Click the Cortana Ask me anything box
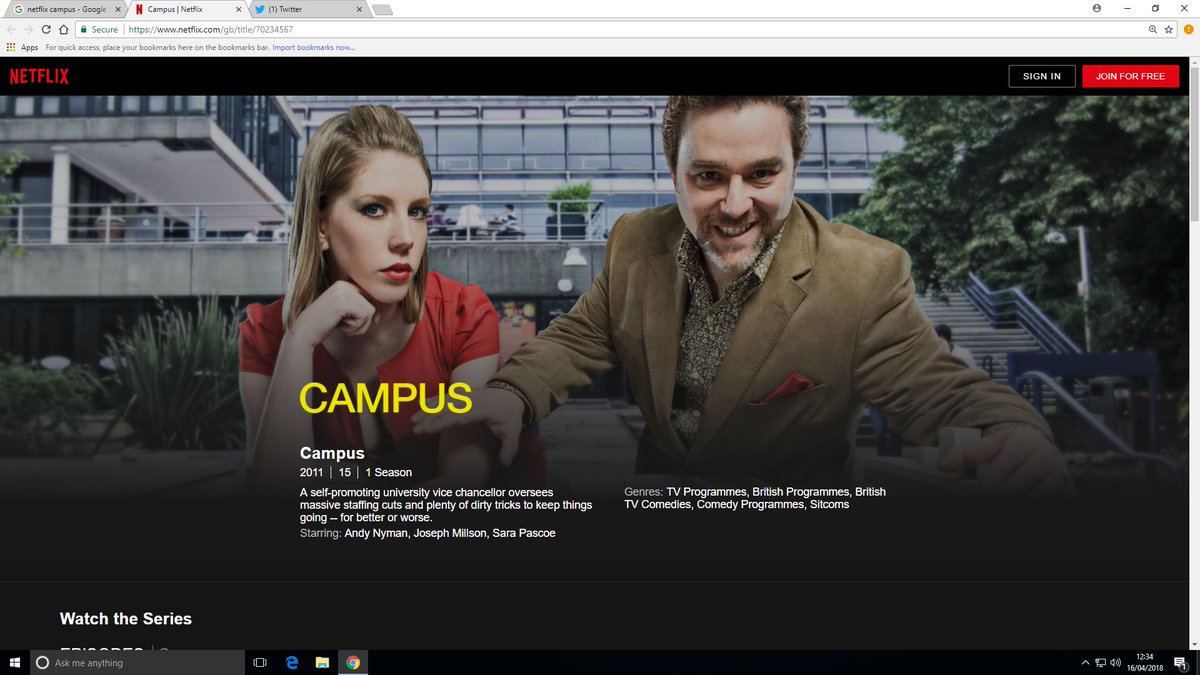 [137, 662]
